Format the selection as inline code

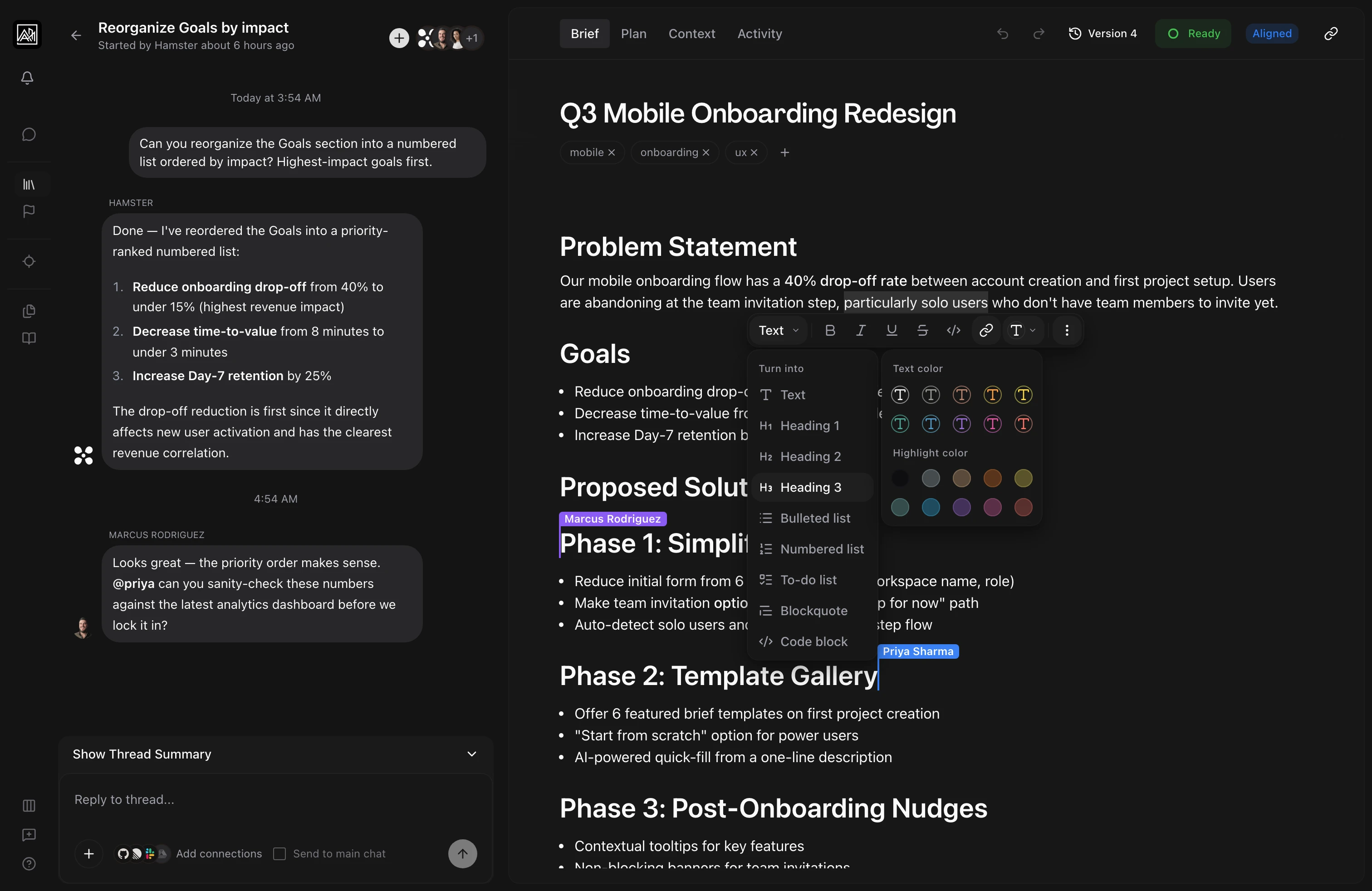[x=954, y=330]
